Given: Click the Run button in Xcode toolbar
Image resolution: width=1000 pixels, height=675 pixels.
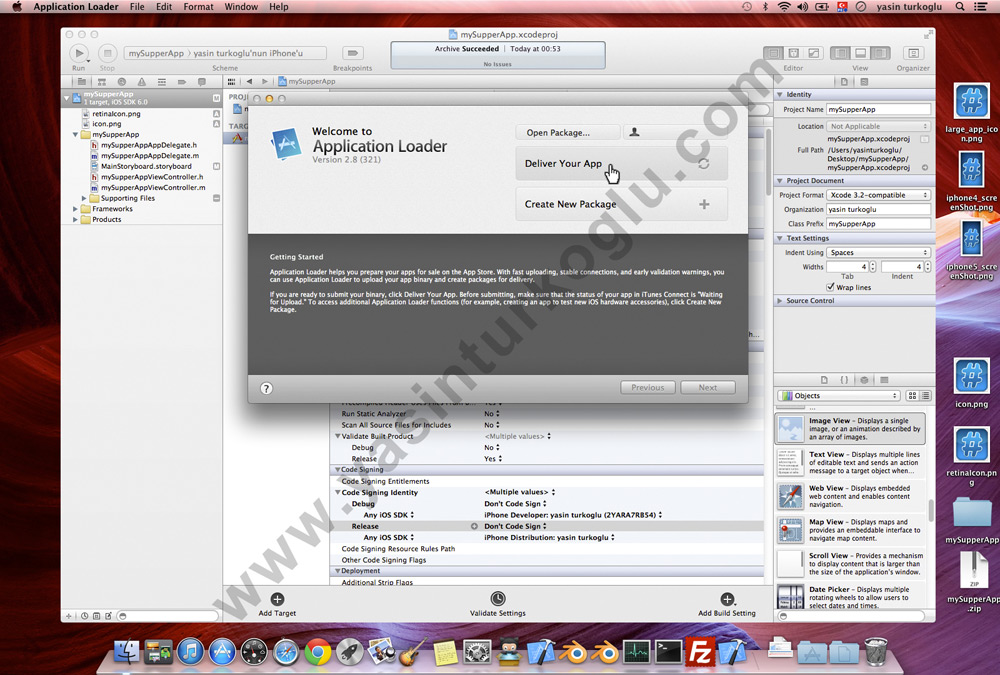Looking at the screenshot, I should tap(79, 54).
